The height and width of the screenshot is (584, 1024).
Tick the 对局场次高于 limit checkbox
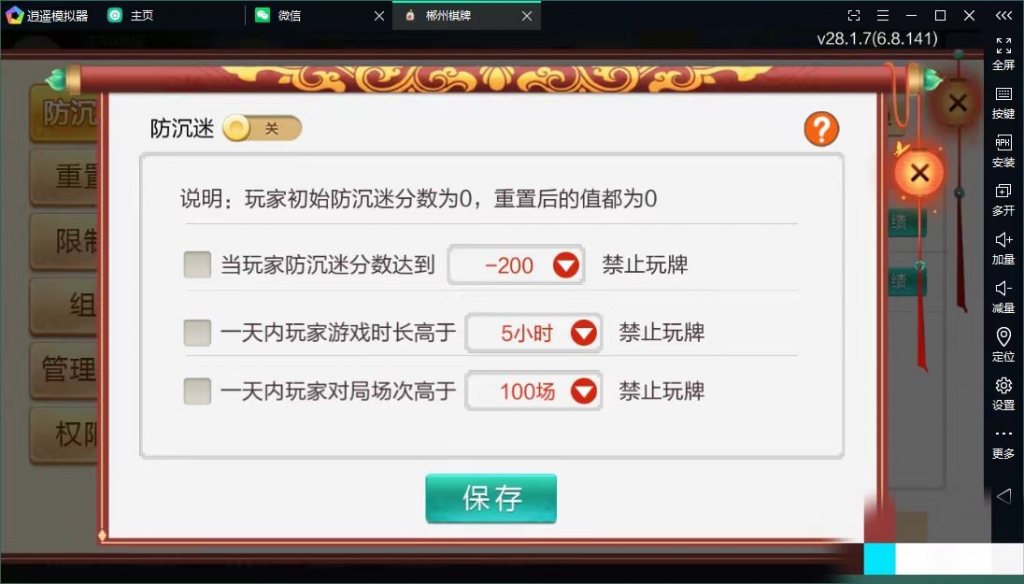click(197, 391)
